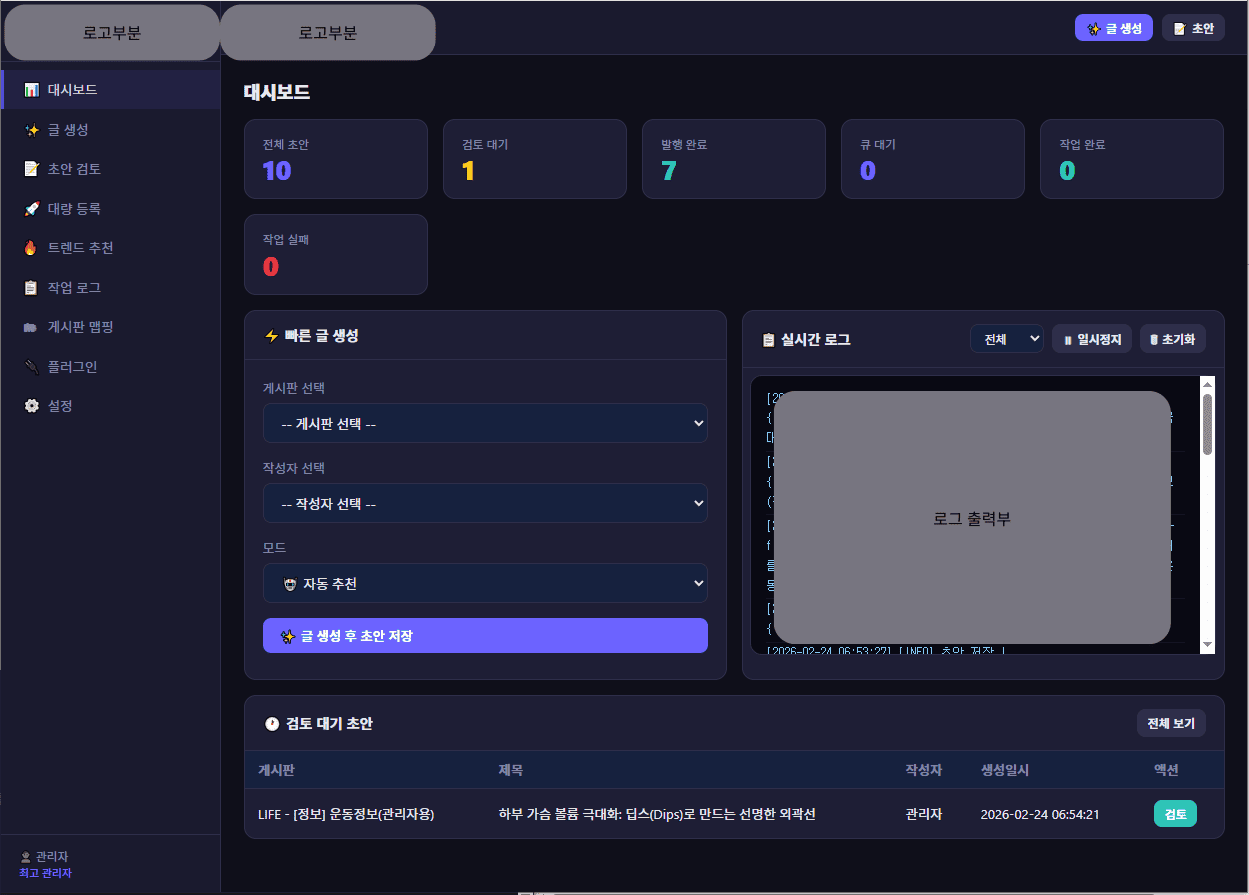1249x895 pixels.
Task: Open 설정 using the gear icon
Action: click(x=34, y=405)
